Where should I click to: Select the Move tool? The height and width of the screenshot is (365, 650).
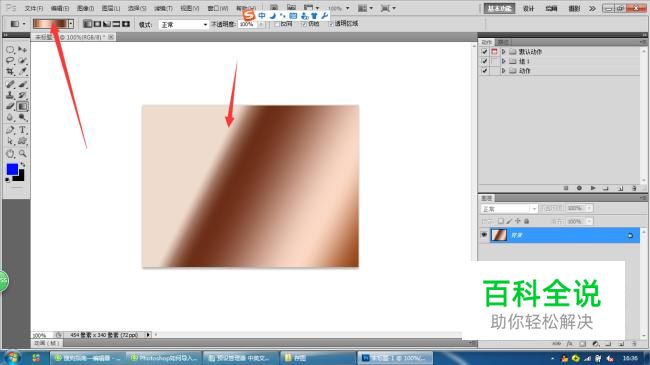(x=22, y=50)
